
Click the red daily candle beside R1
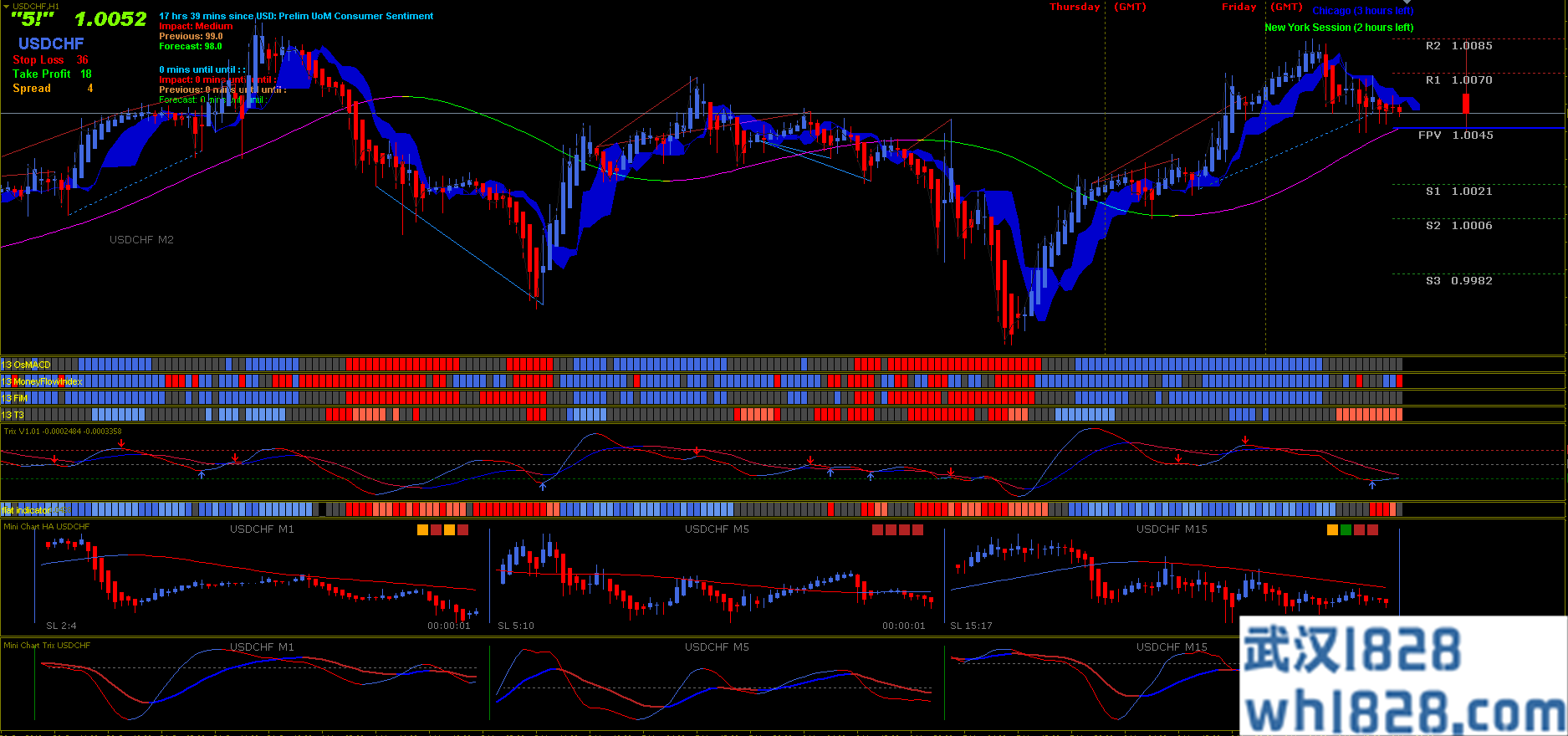1466,103
